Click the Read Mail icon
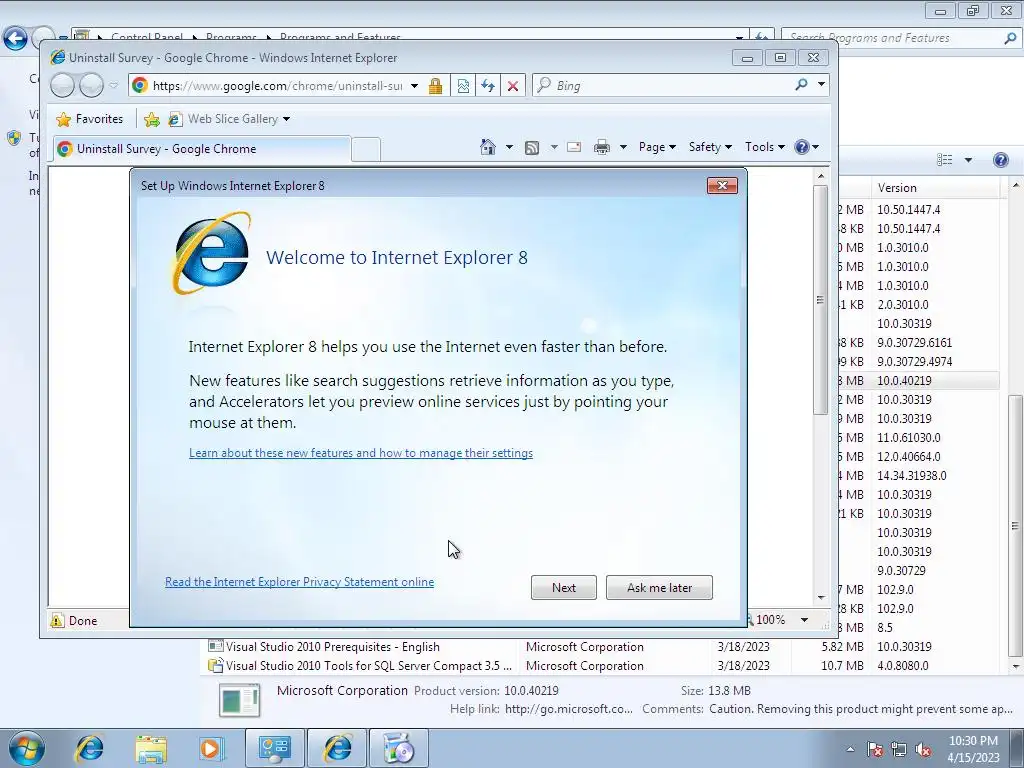 pyautogui.click(x=574, y=147)
